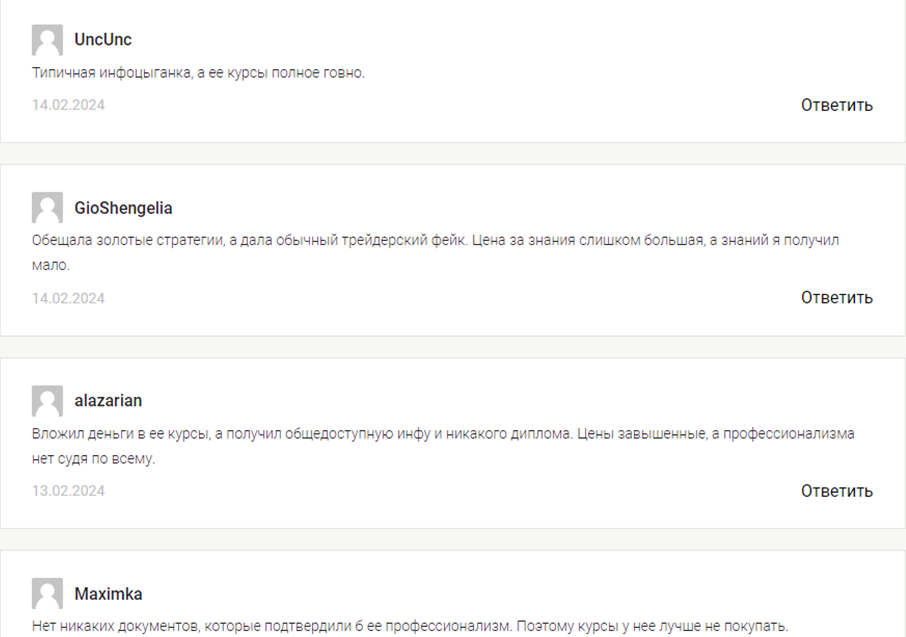Click UncUnc's avatar icon

click(47, 40)
